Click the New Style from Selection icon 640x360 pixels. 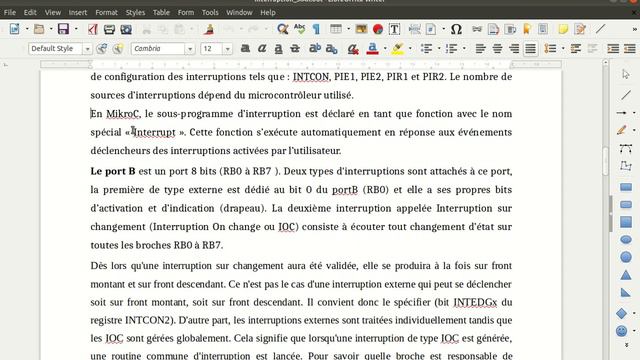[118, 49]
